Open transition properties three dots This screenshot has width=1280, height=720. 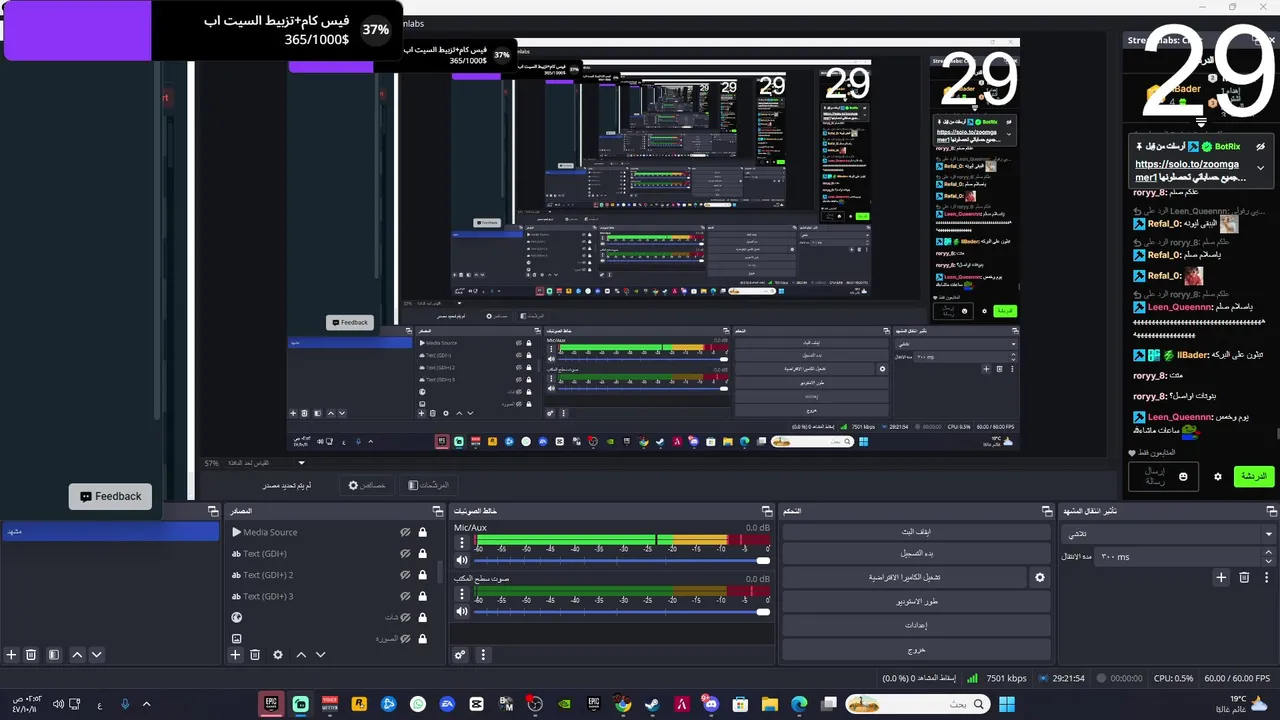[1265, 577]
